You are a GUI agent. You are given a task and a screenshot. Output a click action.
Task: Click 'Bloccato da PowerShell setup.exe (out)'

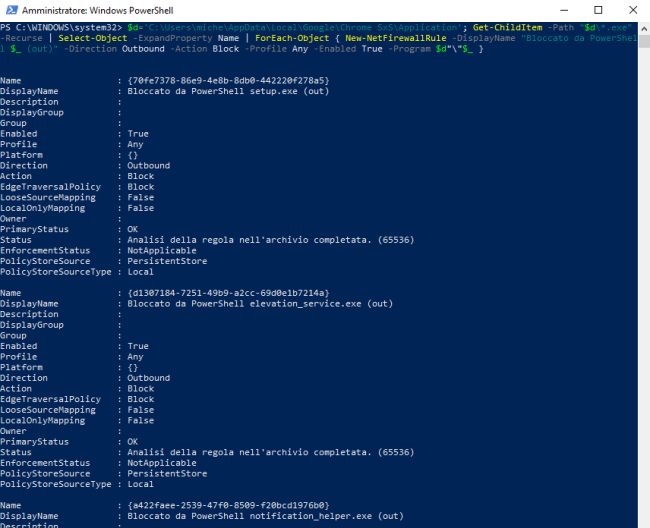point(228,91)
